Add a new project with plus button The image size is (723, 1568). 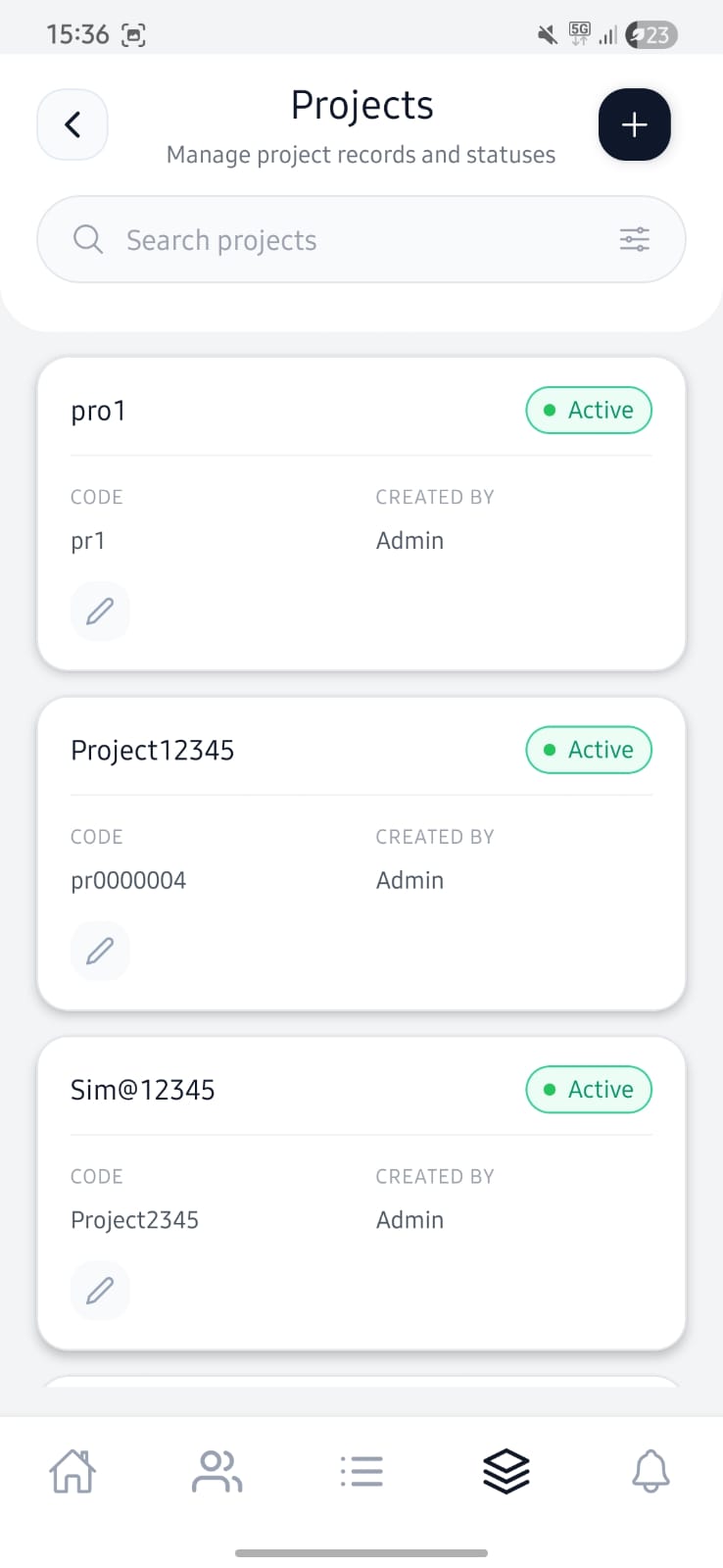pyautogui.click(x=634, y=124)
